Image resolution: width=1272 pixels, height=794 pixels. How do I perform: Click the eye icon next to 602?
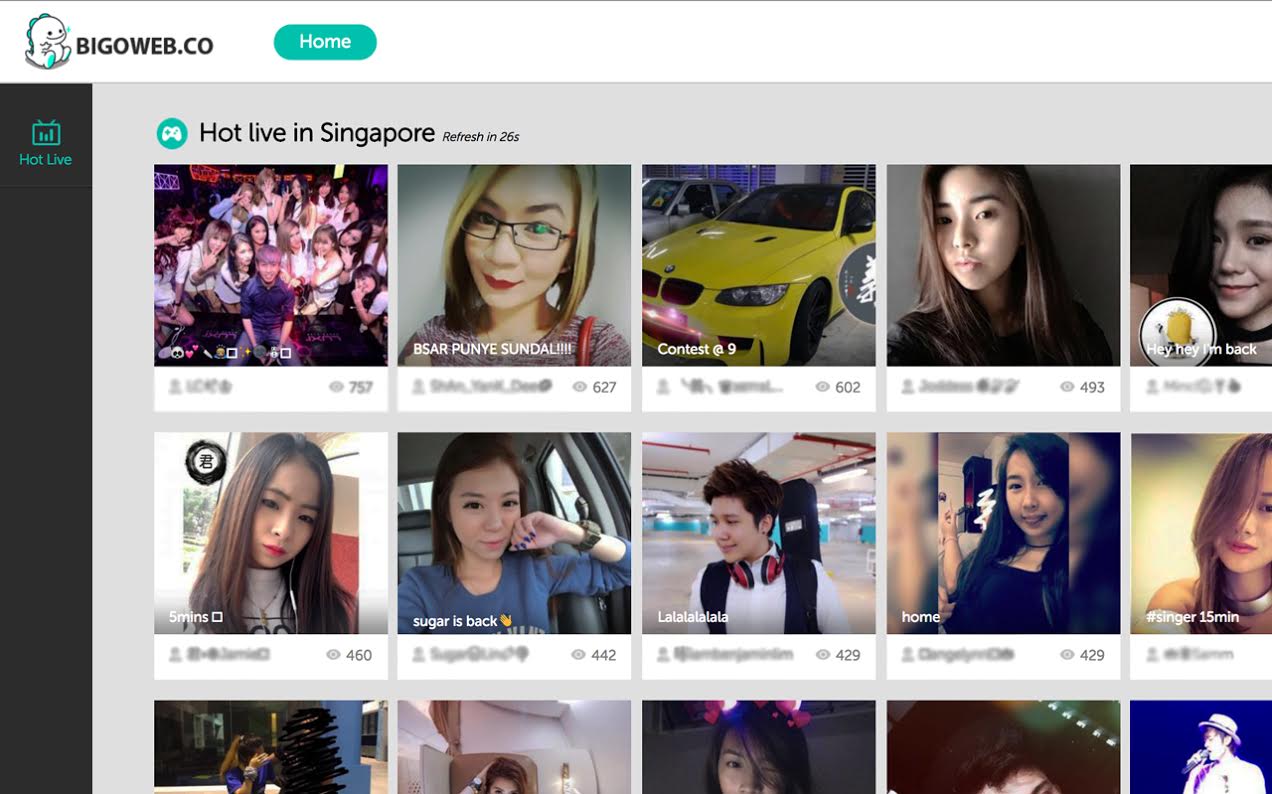[823, 387]
